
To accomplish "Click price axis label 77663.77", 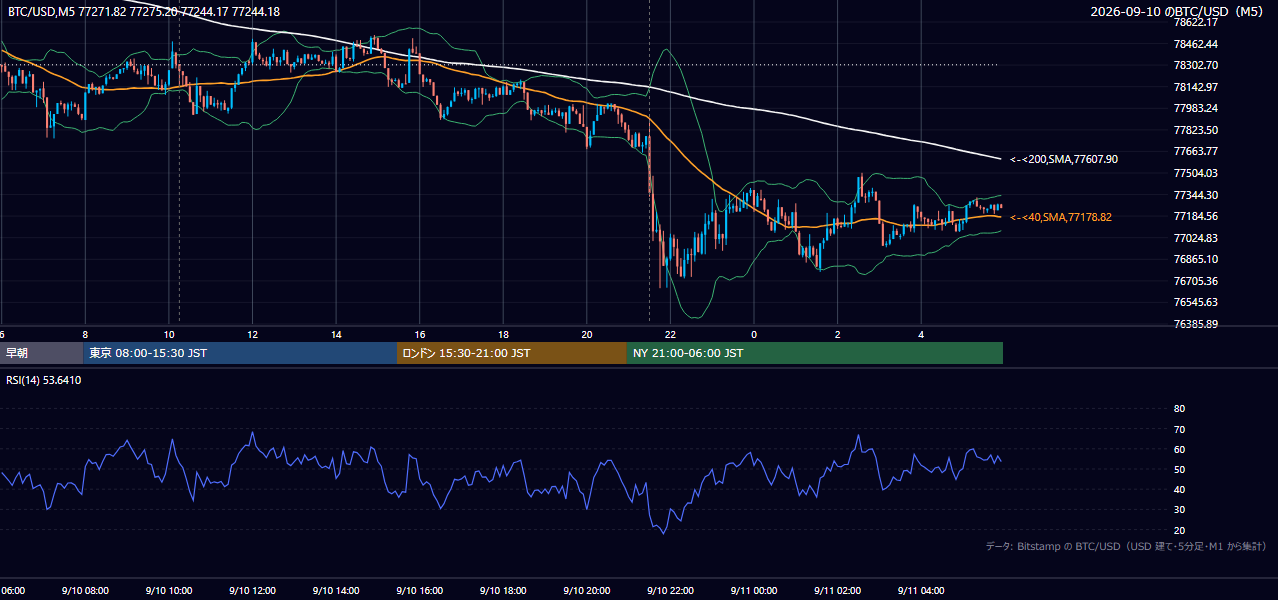I will pyautogui.click(x=1195, y=151).
